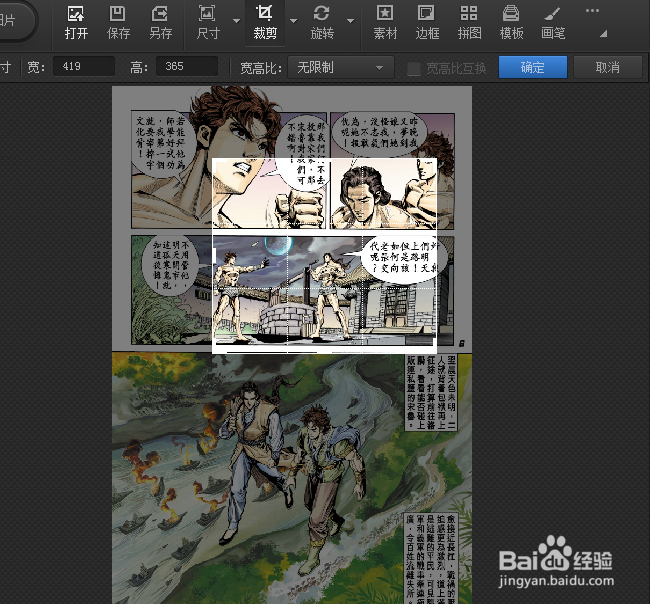Expand the 裁剪 options arrow
650x604 pixels.
pyautogui.click(x=293, y=21)
